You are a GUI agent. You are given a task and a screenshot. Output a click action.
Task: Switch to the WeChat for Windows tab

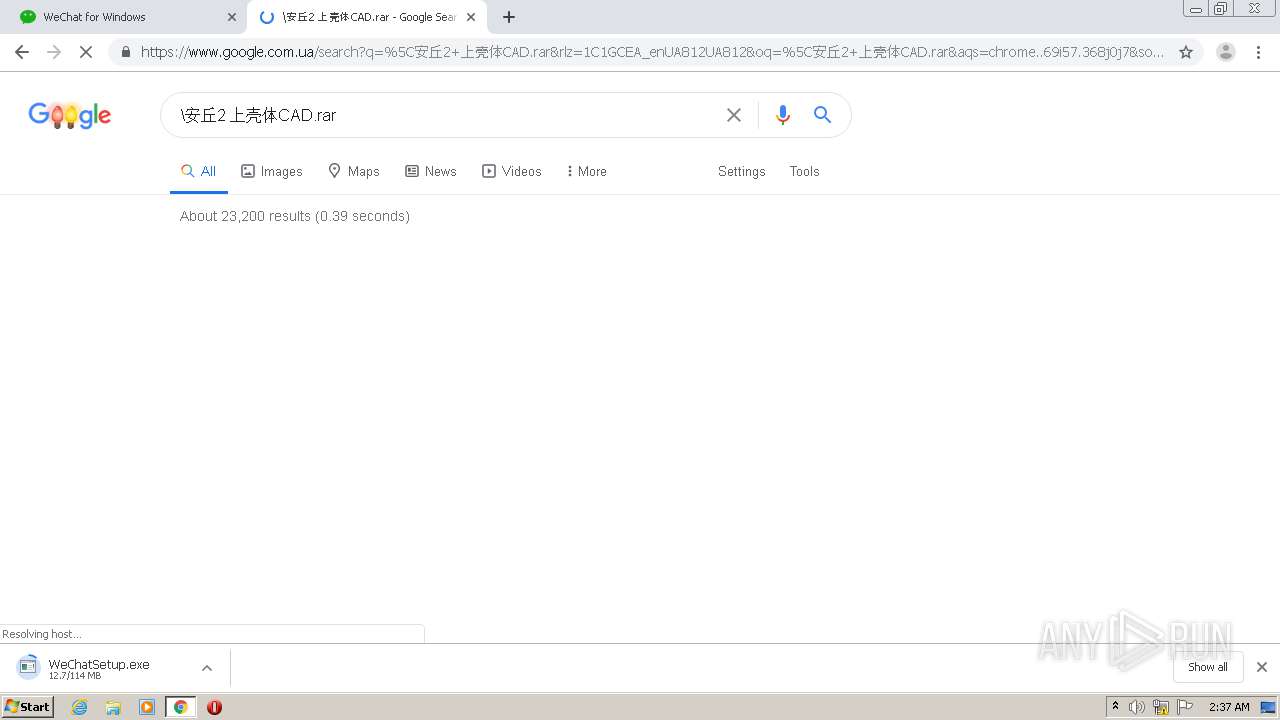click(x=124, y=17)
